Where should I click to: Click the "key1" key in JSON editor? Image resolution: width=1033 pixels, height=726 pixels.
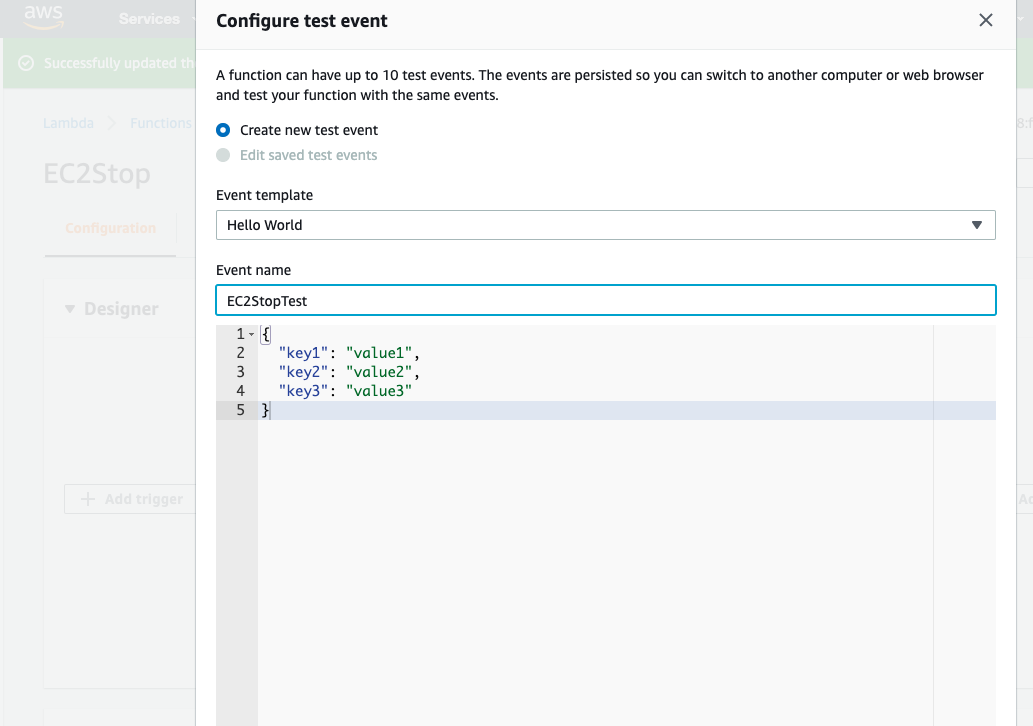304,353
